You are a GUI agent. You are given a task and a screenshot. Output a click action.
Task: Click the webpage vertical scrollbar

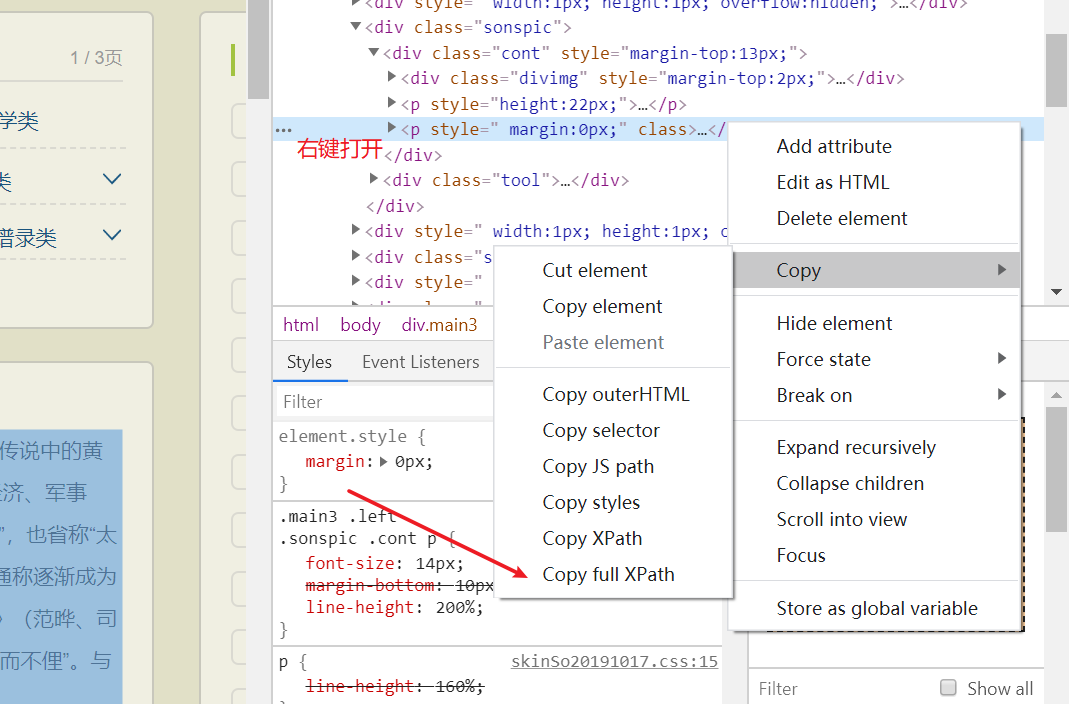[258, 49]
